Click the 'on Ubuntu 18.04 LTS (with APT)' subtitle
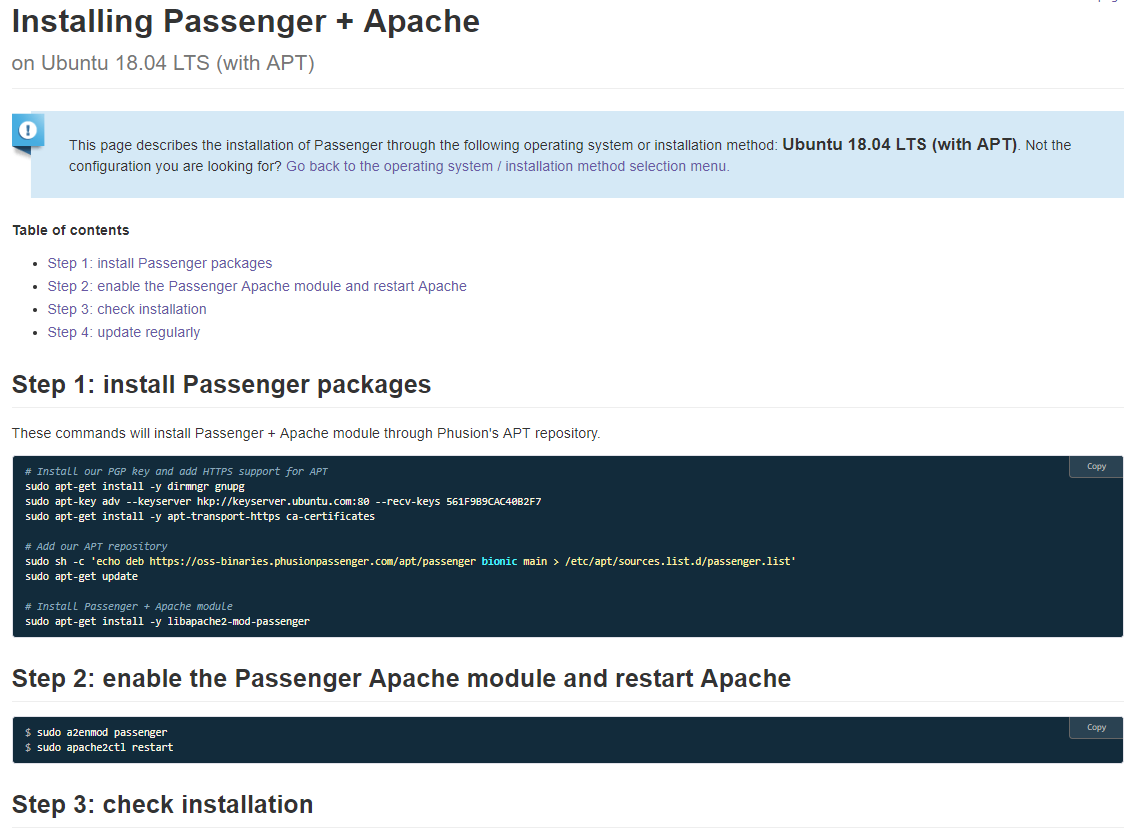 click(163, 63)
